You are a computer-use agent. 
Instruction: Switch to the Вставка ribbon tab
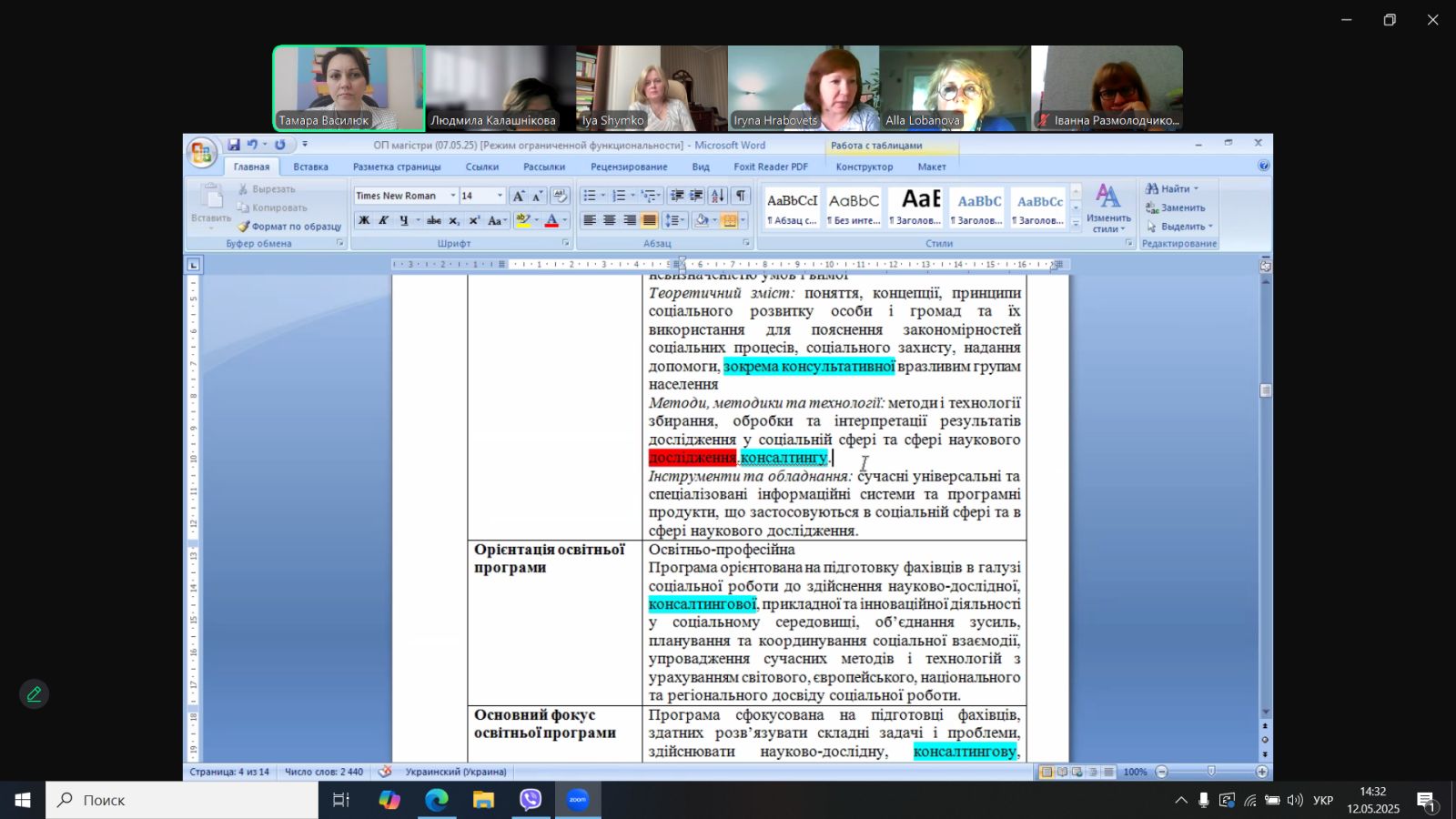click(x=310, y=167)
